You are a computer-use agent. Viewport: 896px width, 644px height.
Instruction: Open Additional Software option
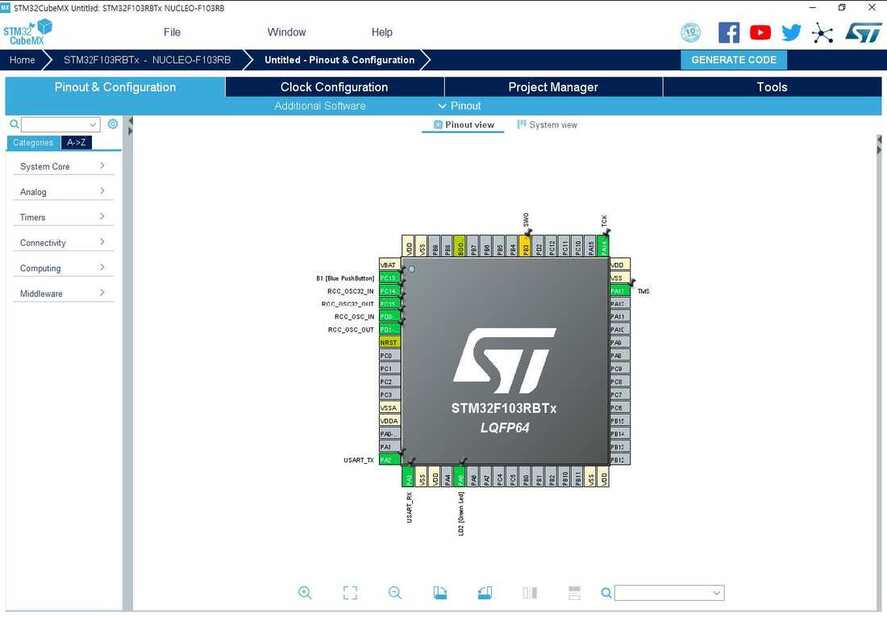tap(319, 106)
